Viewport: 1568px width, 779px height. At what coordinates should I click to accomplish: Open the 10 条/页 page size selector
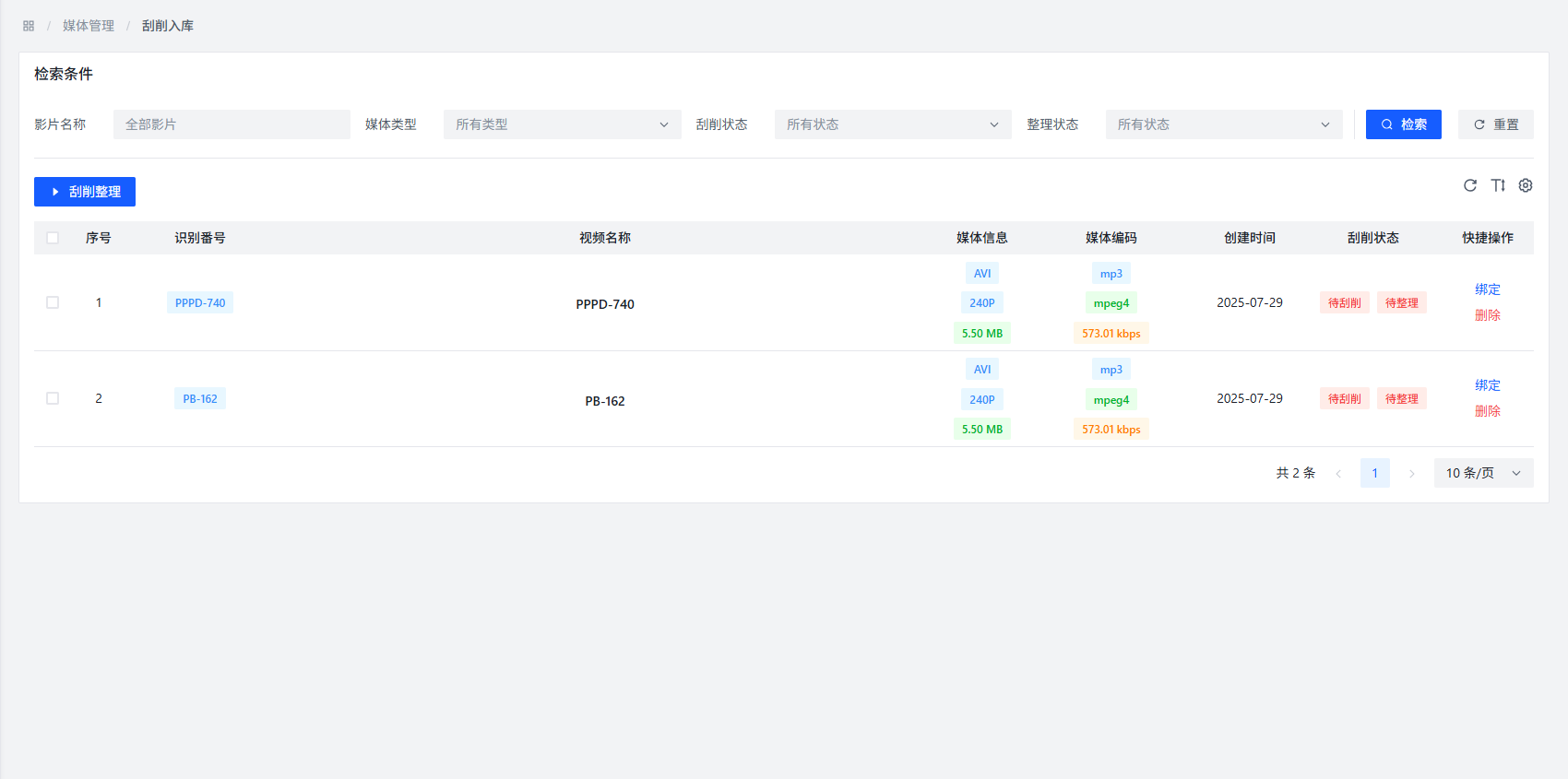click(1482, 473)
